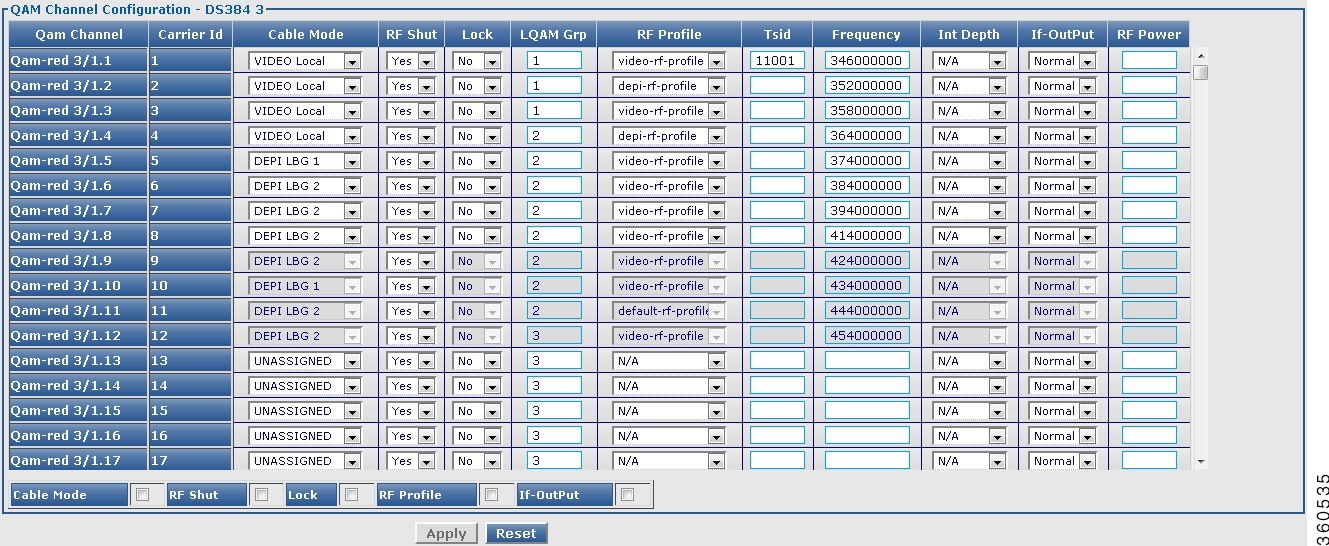The image size is (1329, 546).
Task: Open RF Profile dropdown for Qam-red 3/1.8
Action: [669, 236]
